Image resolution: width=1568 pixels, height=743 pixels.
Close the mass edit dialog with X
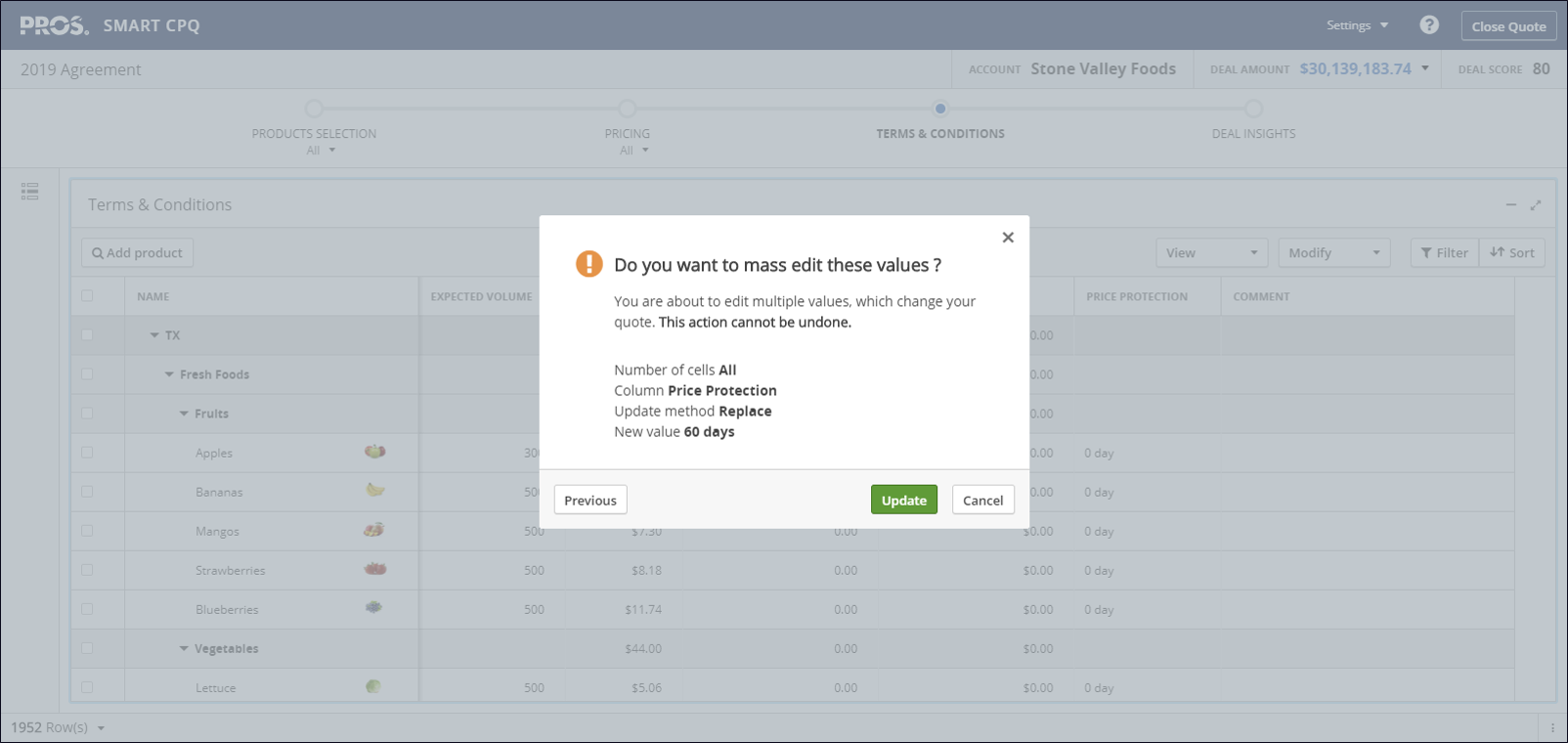coord(1008,238)
